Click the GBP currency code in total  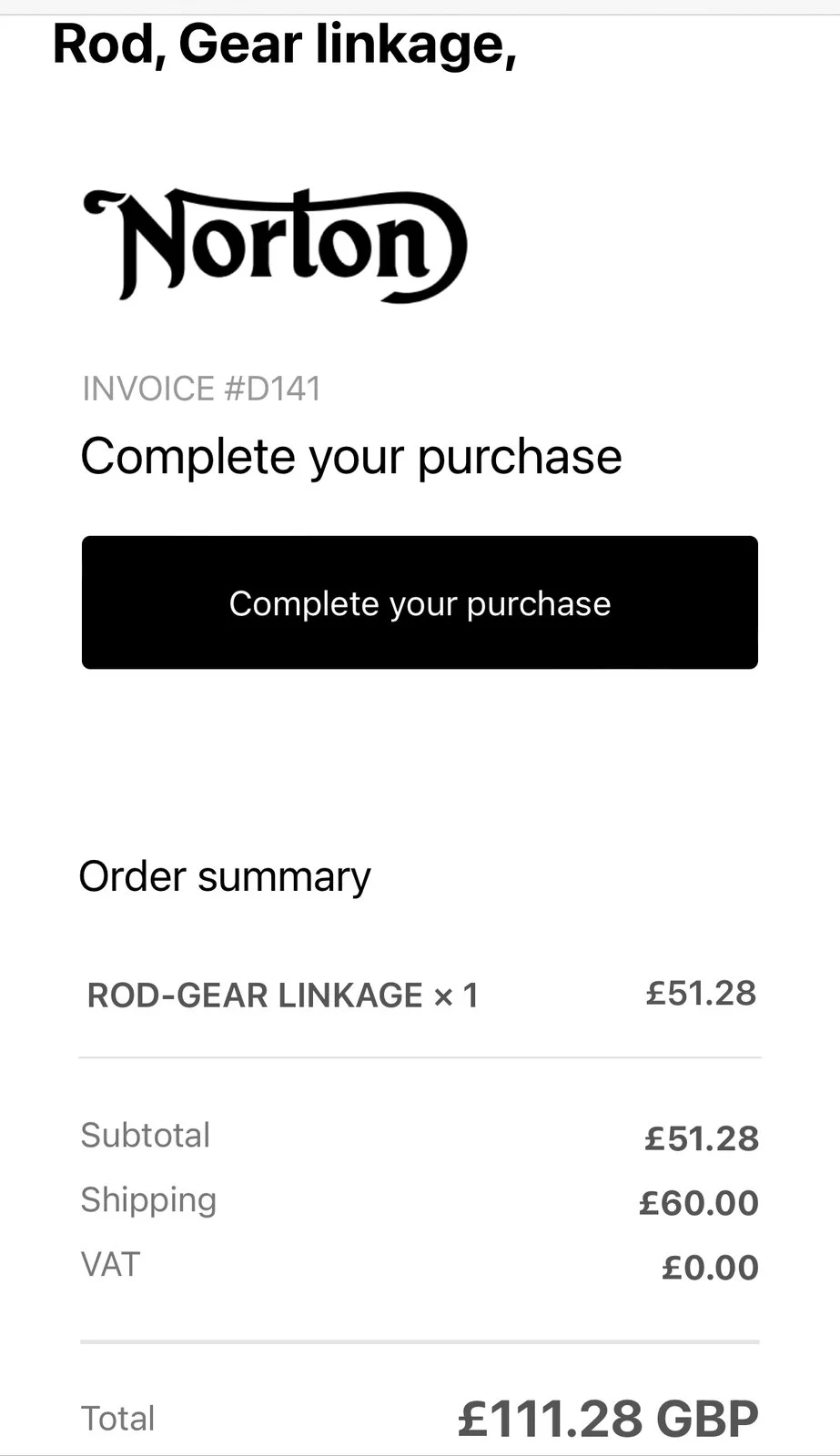pos(708,1418)
